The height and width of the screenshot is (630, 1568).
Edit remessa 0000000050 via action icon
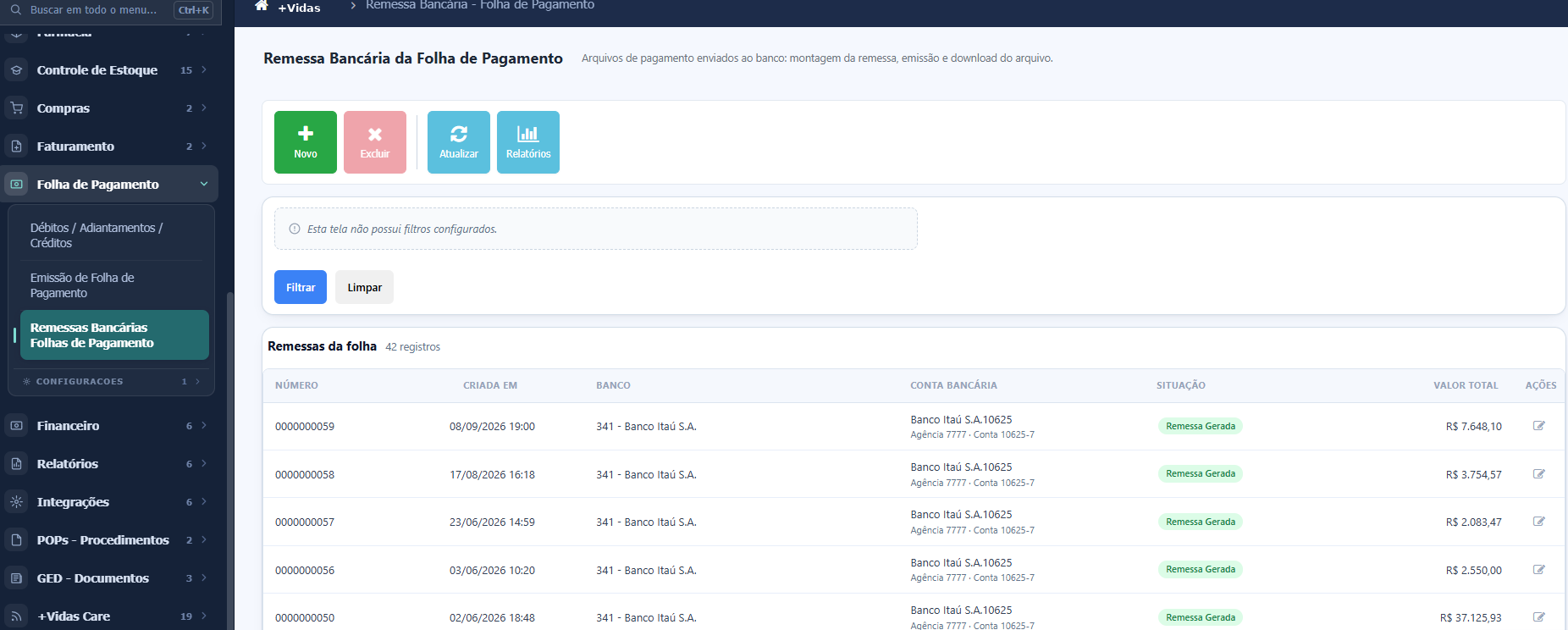point(1539,617)
